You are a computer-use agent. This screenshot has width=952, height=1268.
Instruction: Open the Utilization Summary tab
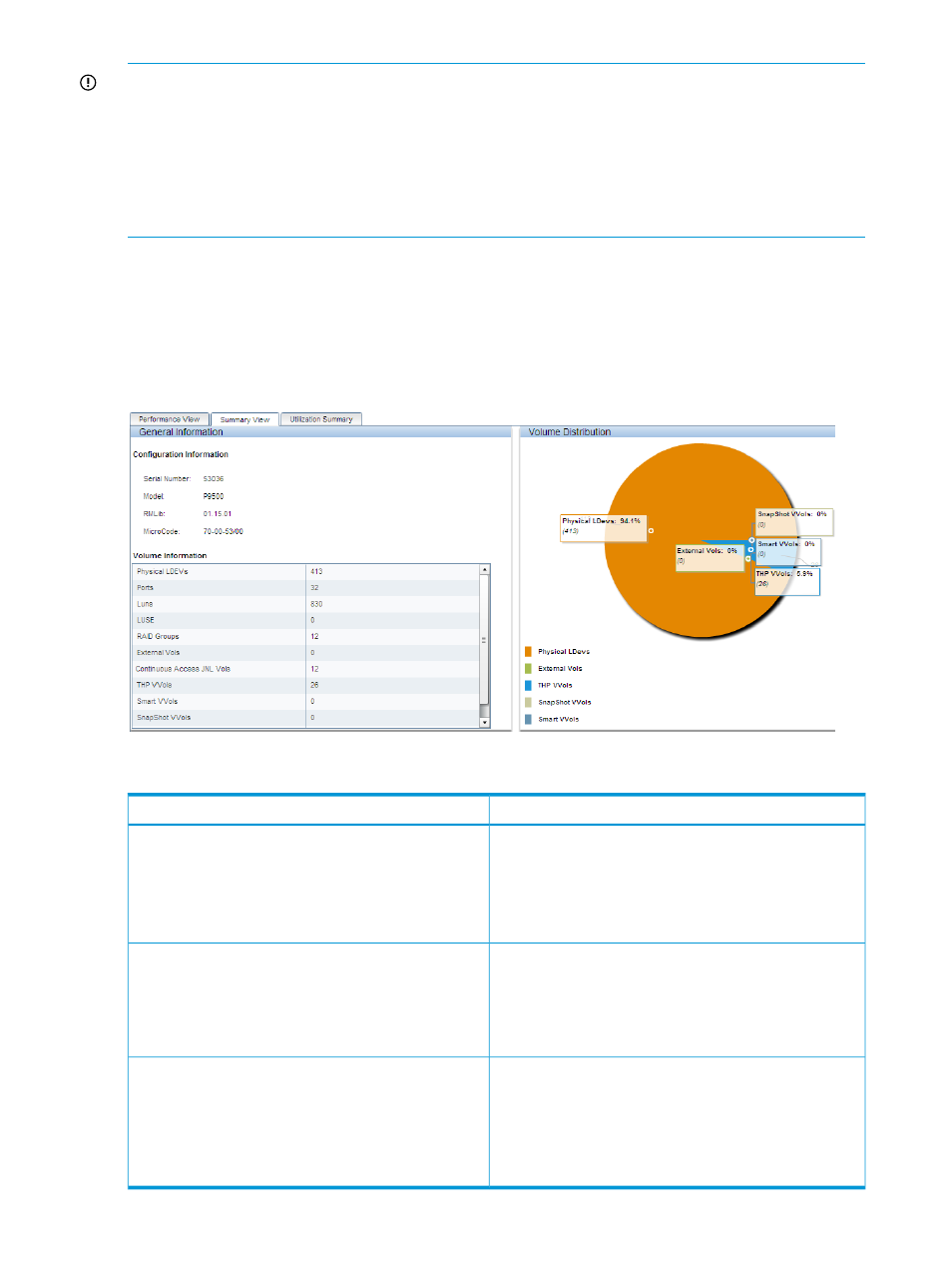click(321, 419)
